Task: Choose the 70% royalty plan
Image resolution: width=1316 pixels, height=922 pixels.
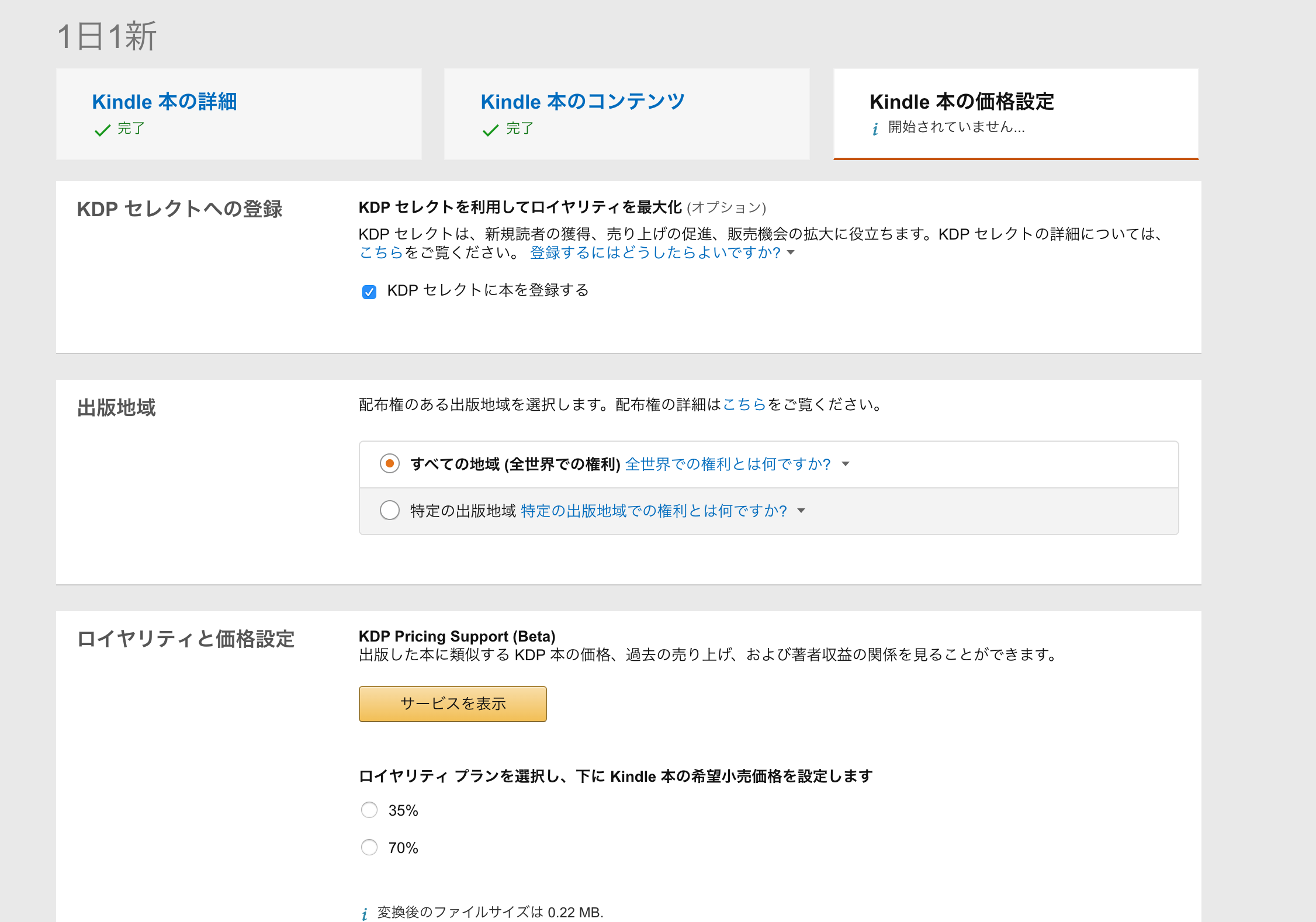Action: [369, 847]
